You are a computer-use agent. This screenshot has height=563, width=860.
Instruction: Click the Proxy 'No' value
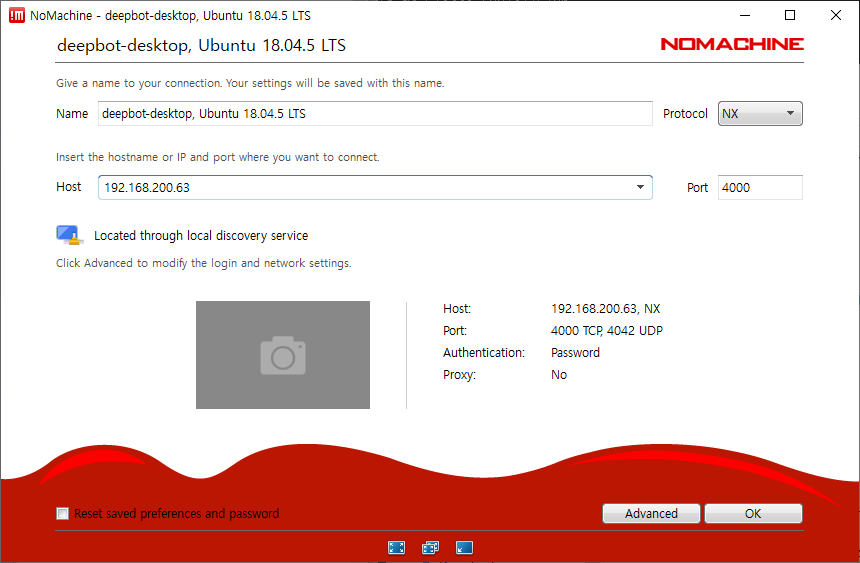(559, 374)
